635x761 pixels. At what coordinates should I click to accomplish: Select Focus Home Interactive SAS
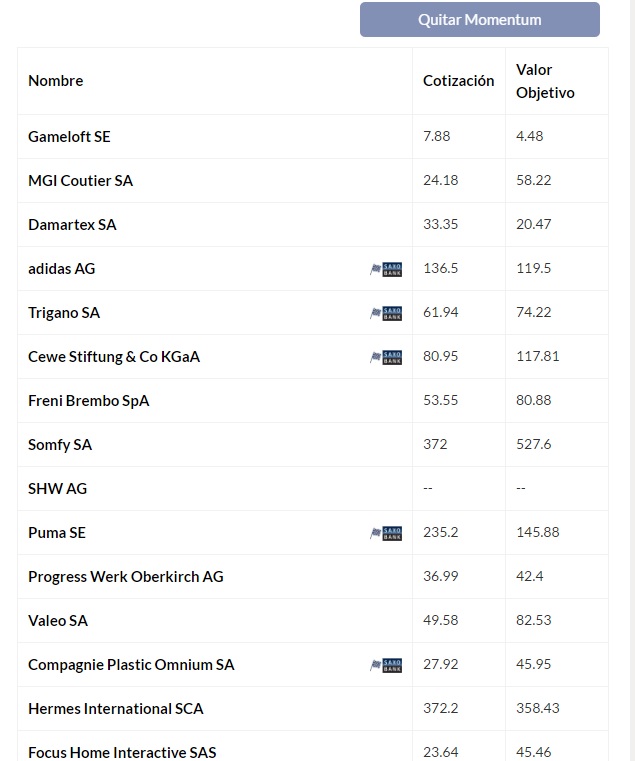(x=122, y=752)
